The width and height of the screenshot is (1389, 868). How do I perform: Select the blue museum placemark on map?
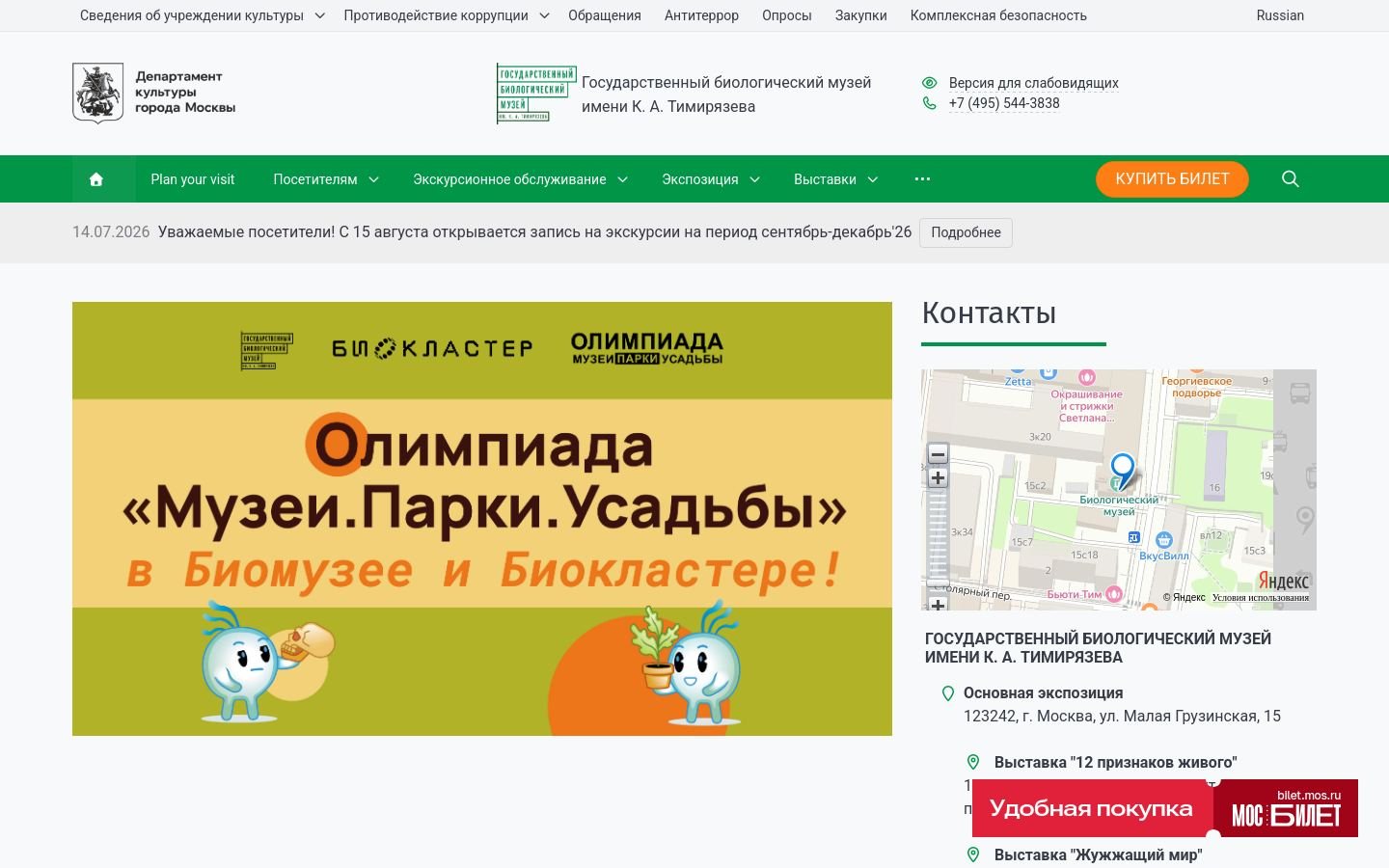1122,470
